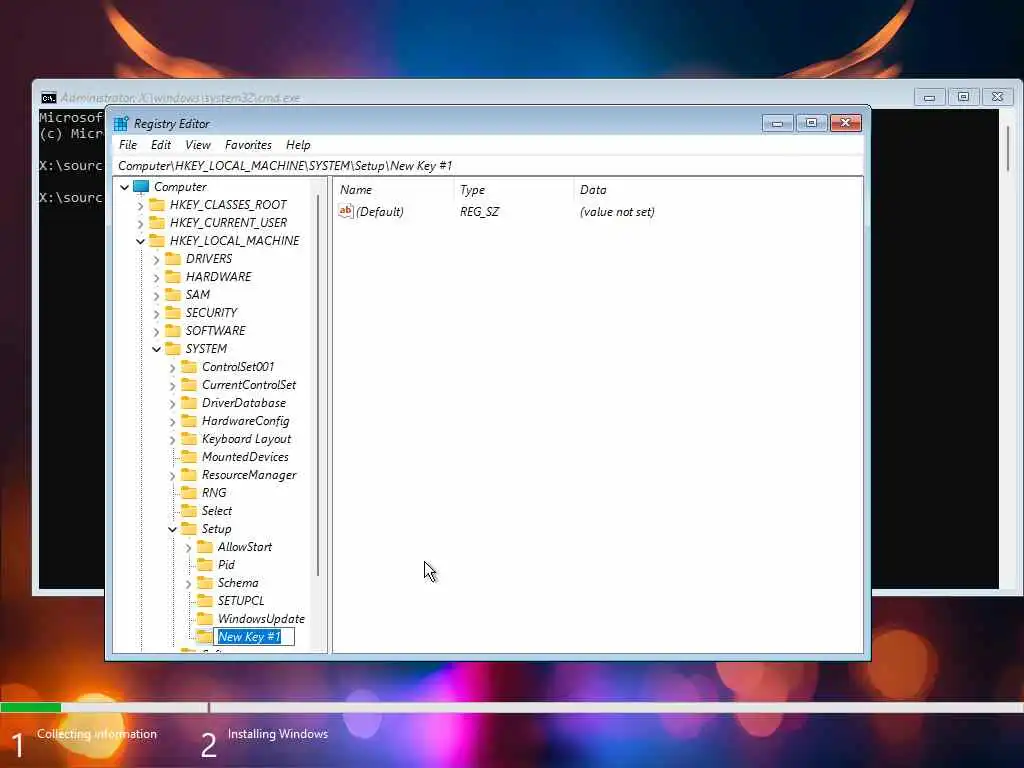Click the ResourceManager folder icon
This screenshot has width=1024, height=768.
pos(189,475)
